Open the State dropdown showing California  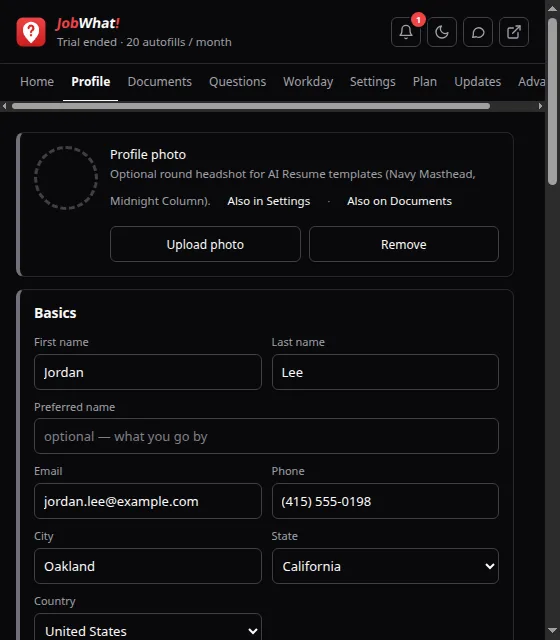pos(385,566)
